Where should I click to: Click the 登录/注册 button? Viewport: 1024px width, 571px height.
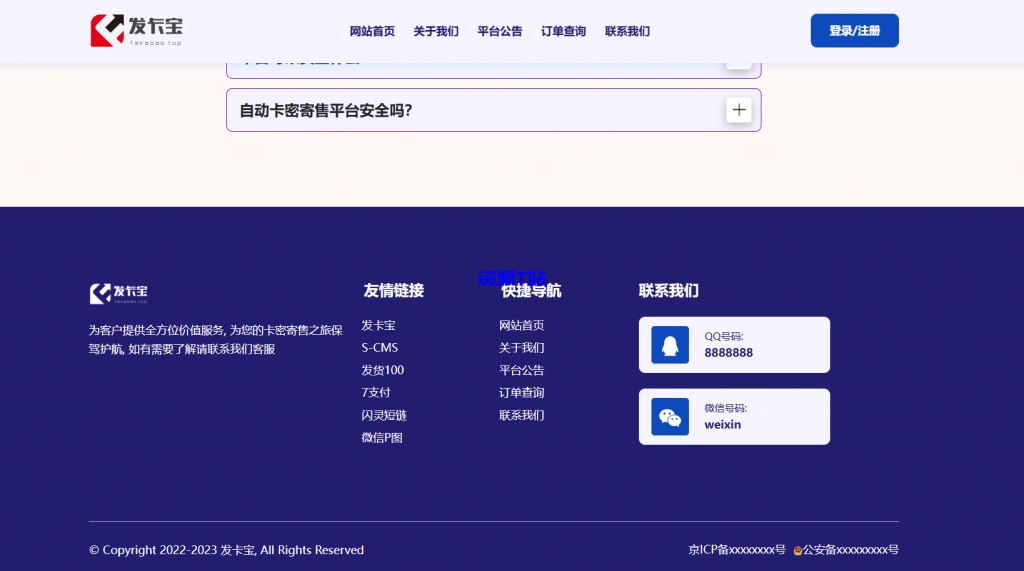854,31
